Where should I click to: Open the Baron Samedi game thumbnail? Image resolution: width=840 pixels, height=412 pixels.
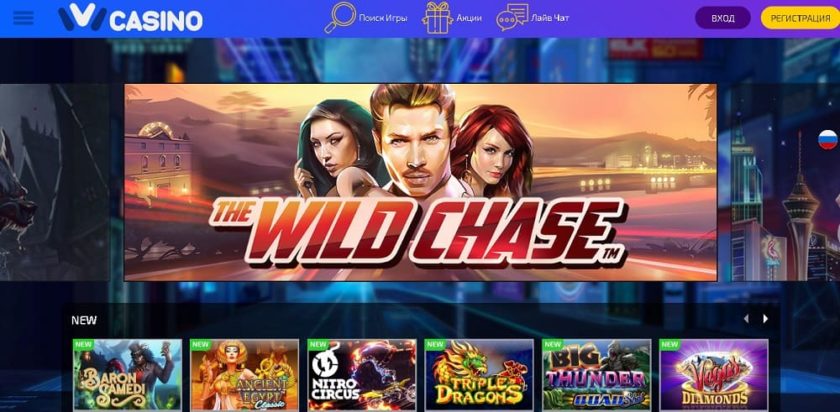(x=128, y=375)
